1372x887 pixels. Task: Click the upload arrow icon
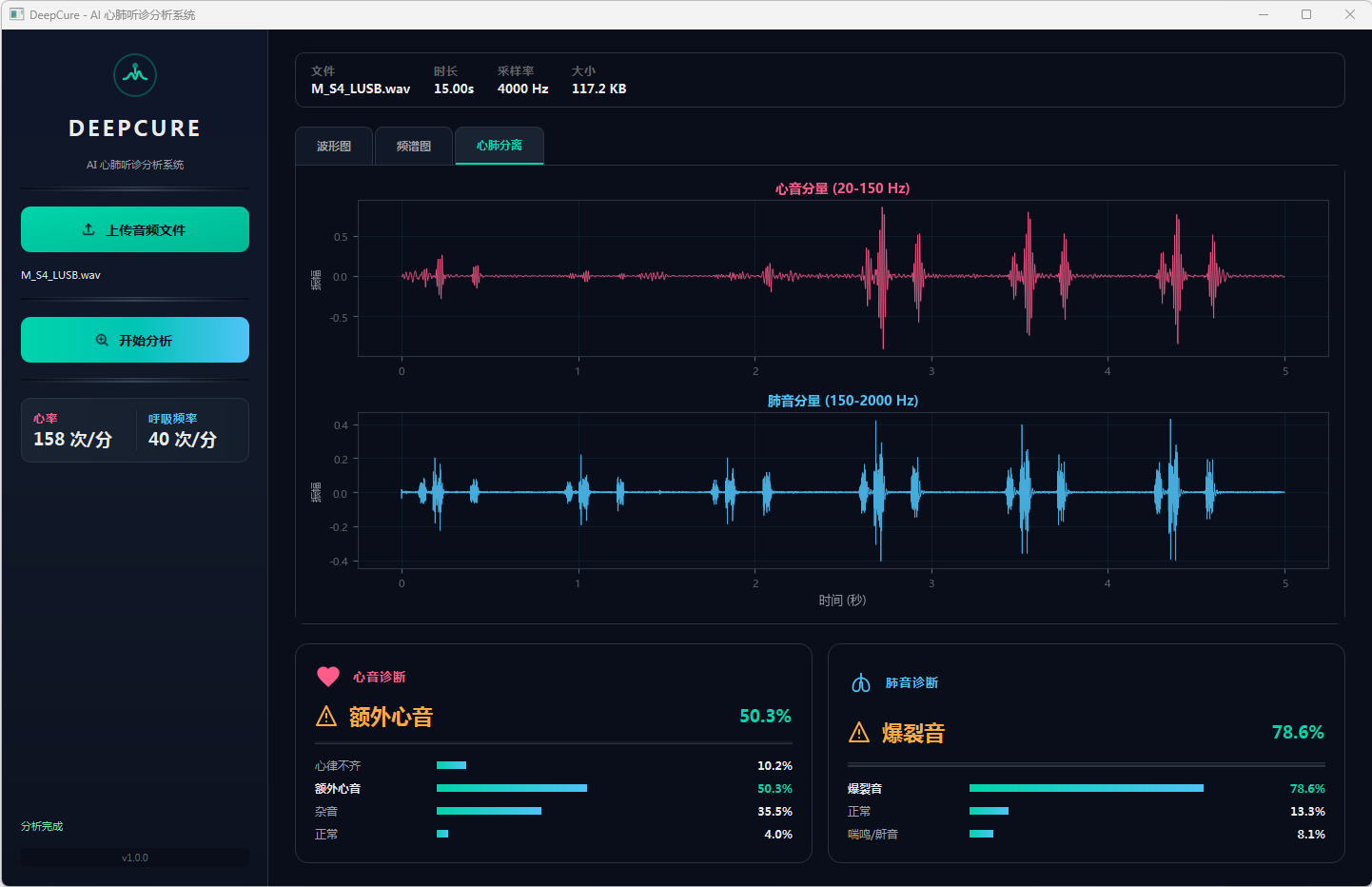tap(88, 229)
